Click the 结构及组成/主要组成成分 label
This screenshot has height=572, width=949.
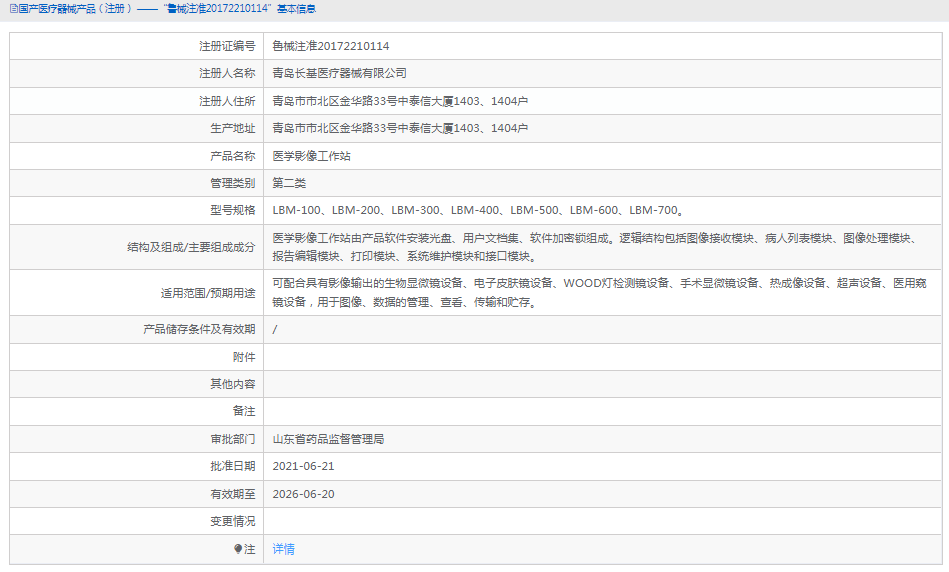coord(191,247)
